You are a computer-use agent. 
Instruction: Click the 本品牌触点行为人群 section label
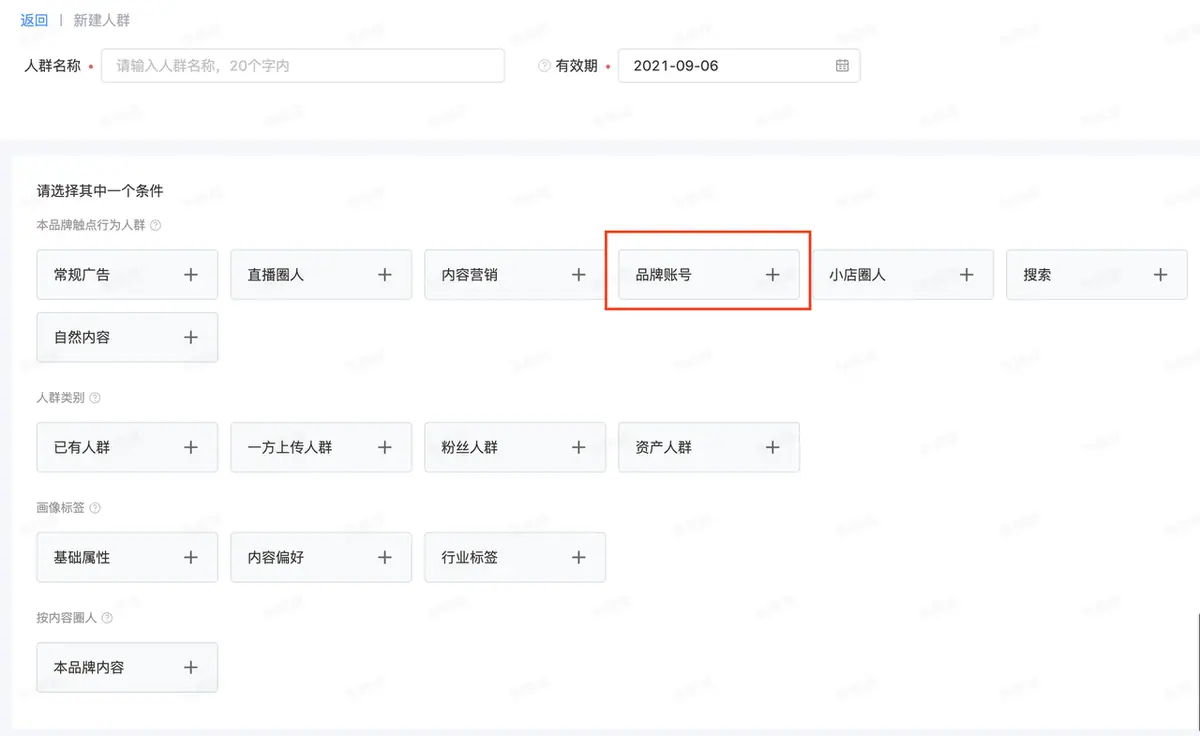tap(91, 225)
